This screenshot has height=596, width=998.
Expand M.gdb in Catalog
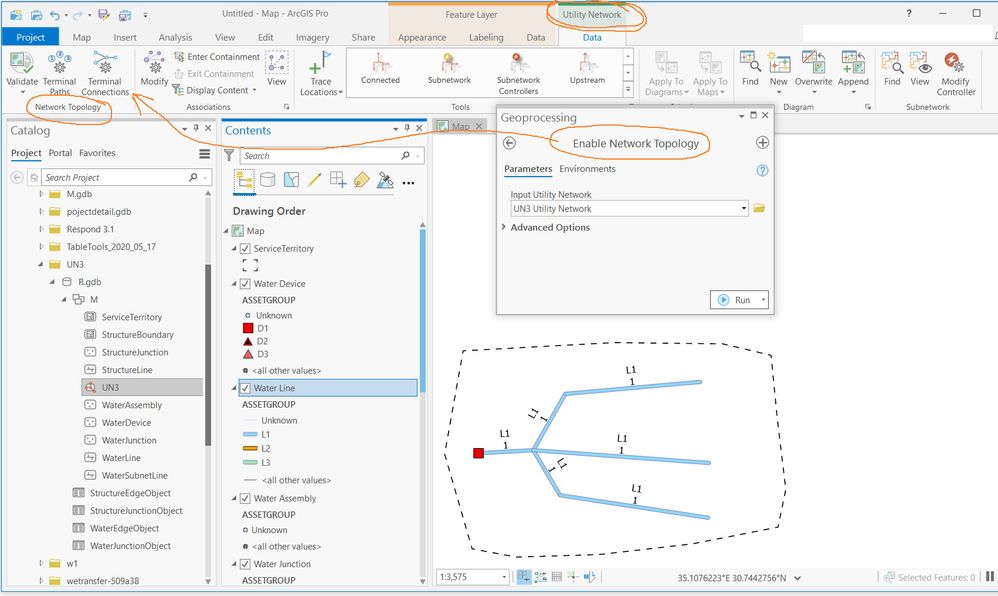(41, 194)
